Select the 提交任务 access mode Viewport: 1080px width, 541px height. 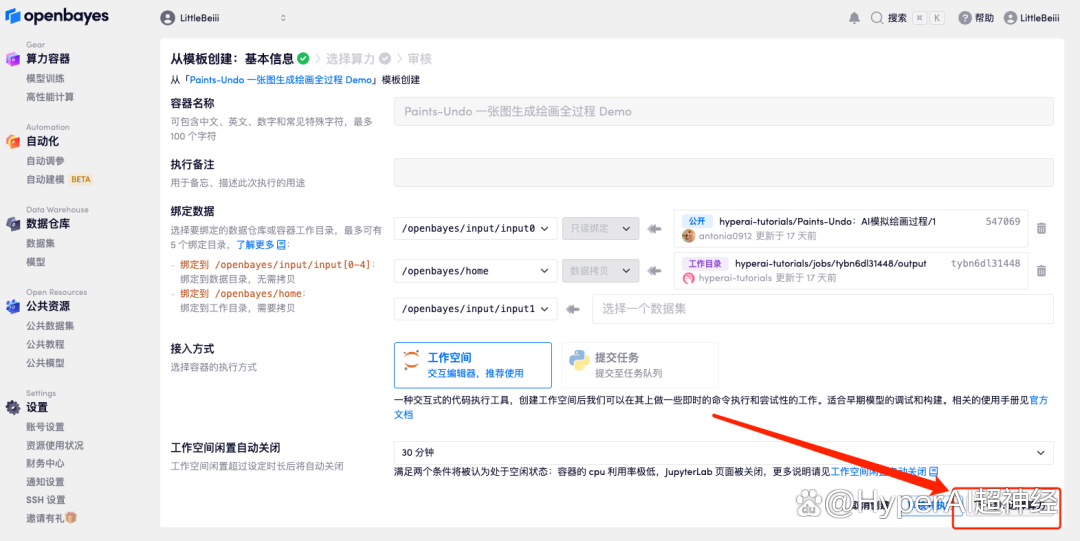[640, 365]
